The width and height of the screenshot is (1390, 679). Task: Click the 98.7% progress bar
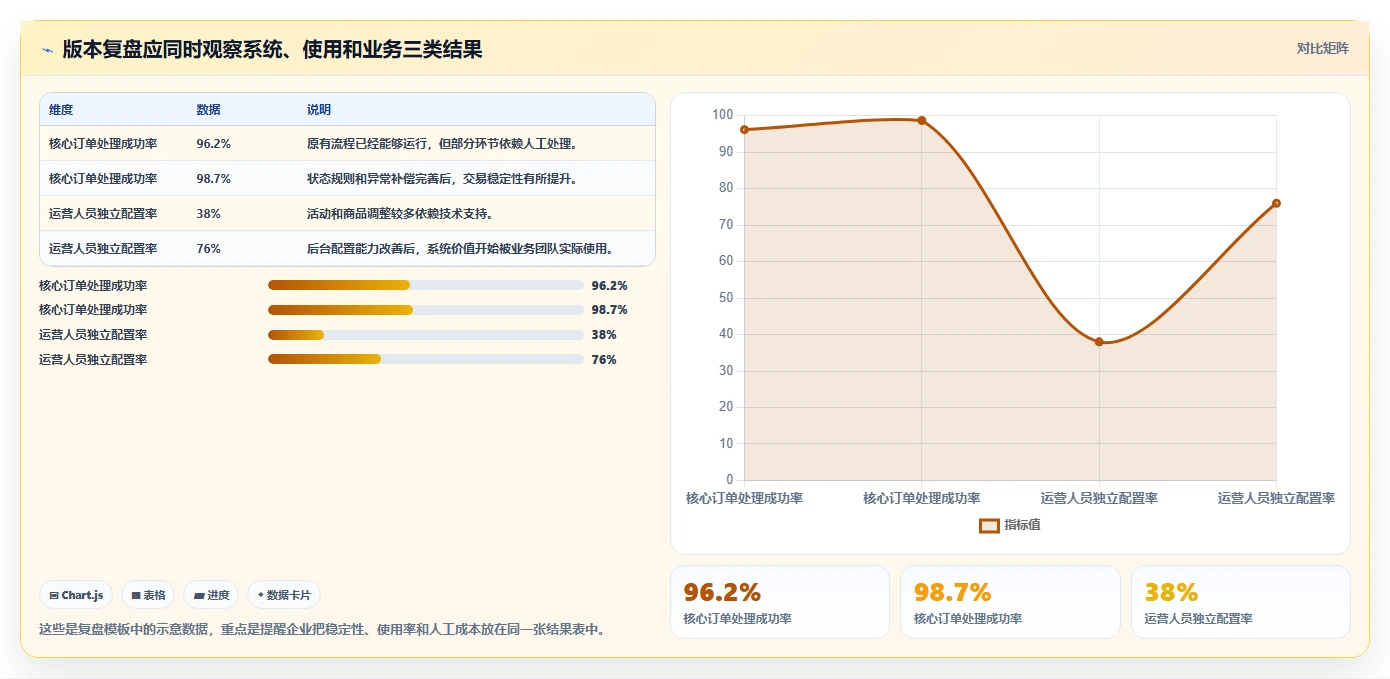pos(426,310)
